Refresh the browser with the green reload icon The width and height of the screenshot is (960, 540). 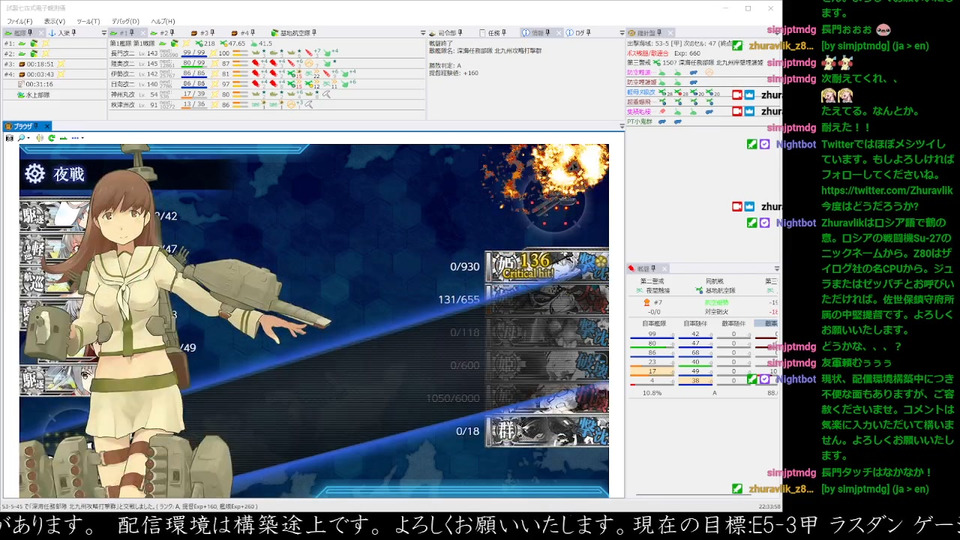pos(51,138)
